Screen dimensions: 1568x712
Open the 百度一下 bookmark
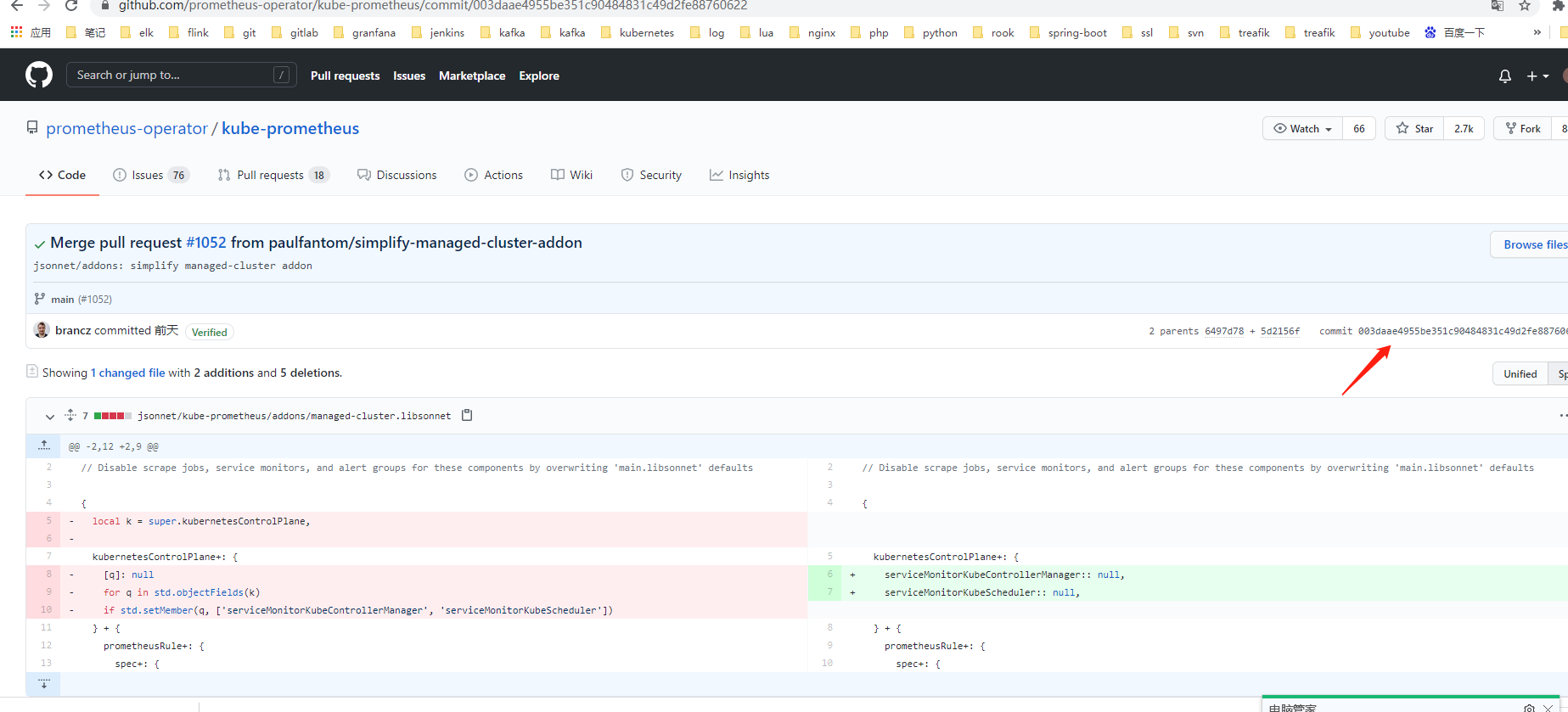click(1455, 32)
